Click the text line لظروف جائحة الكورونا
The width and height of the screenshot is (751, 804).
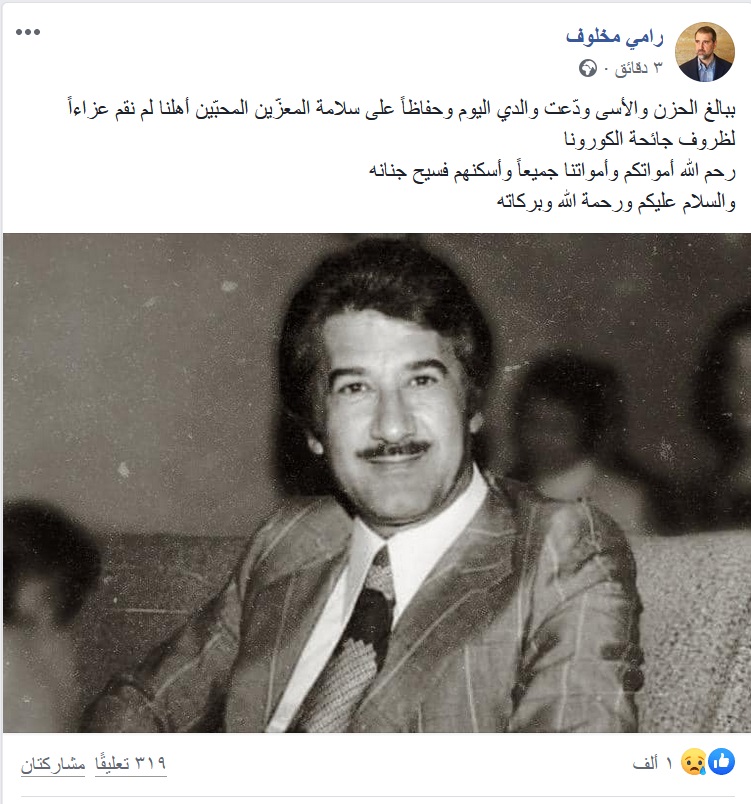tap(650, 138)
